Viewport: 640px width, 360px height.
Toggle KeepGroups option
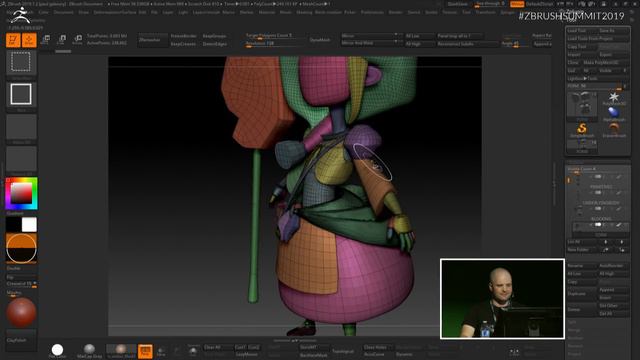[x=215, y=36]
